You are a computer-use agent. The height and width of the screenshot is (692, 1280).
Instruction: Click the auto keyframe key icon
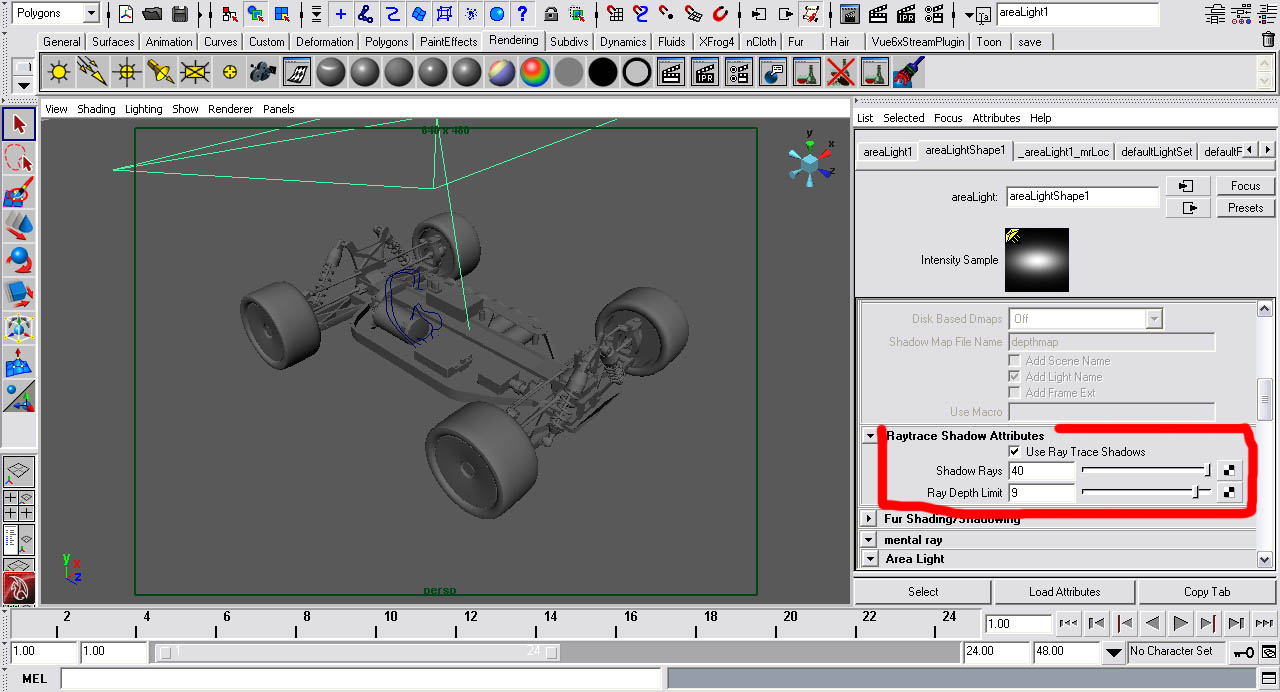1244,651
